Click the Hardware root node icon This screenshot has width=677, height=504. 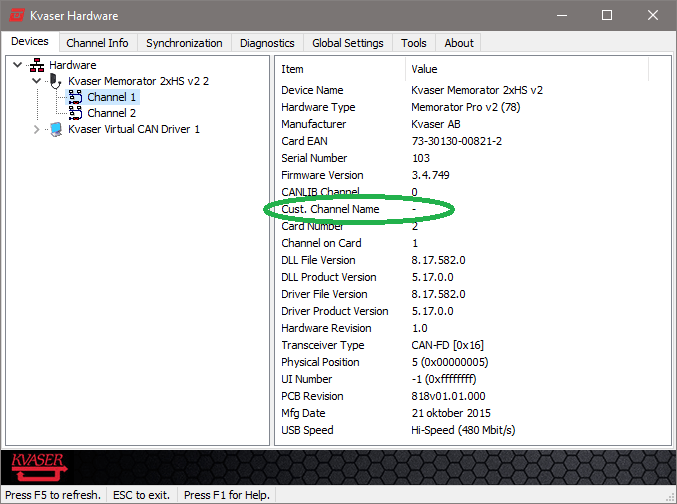(x=37, y=65)
